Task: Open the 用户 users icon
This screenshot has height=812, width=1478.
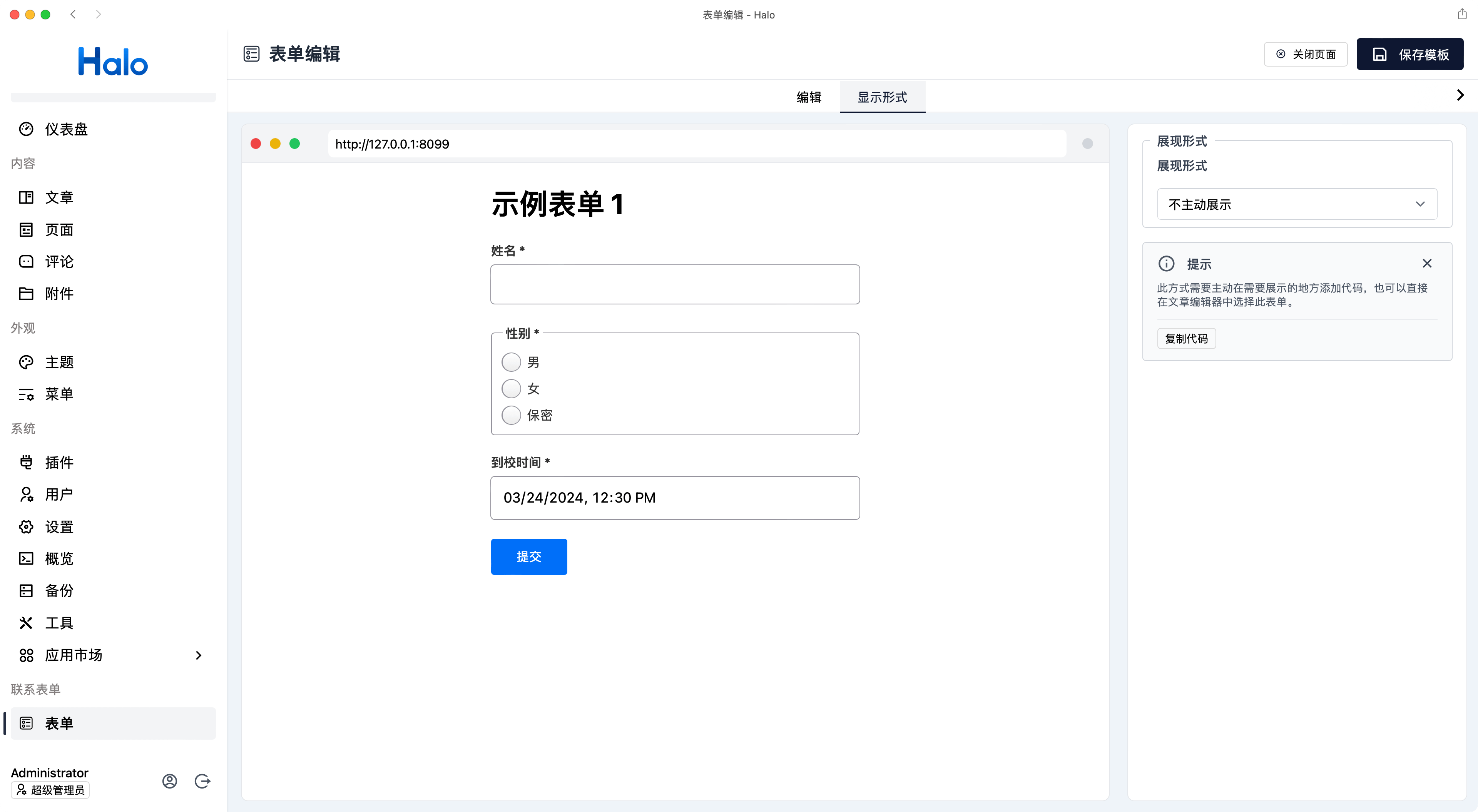Action: click(26, 495)
